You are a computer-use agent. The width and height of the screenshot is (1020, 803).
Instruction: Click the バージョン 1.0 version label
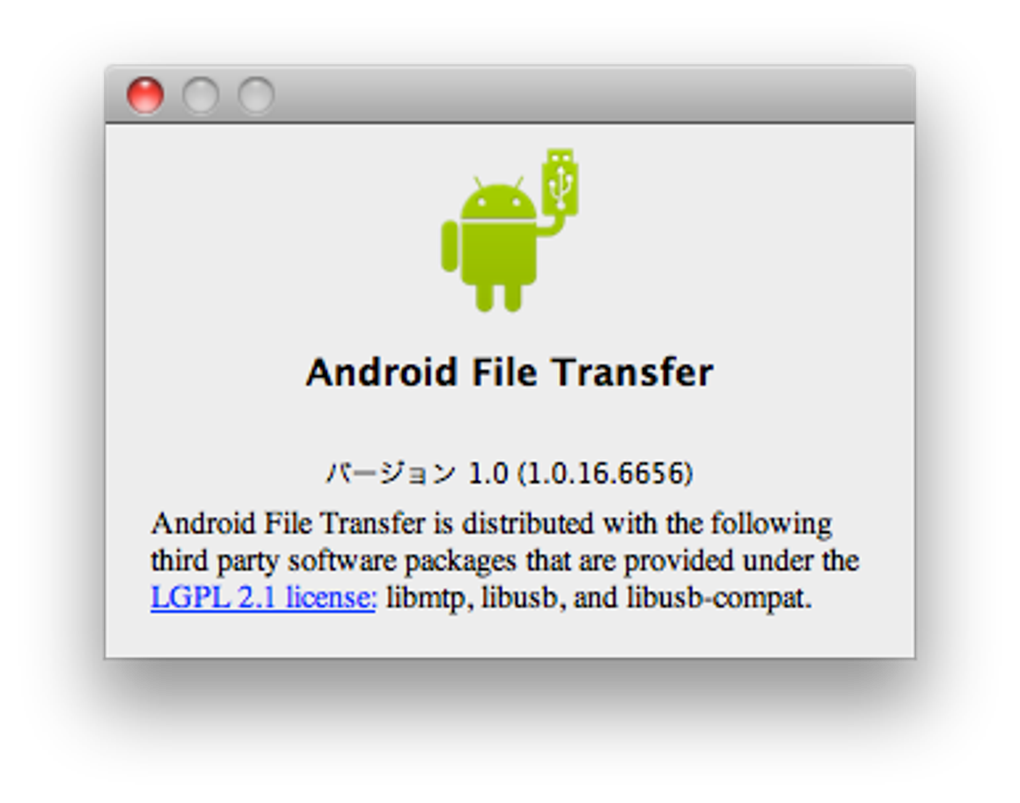(417, 473)
